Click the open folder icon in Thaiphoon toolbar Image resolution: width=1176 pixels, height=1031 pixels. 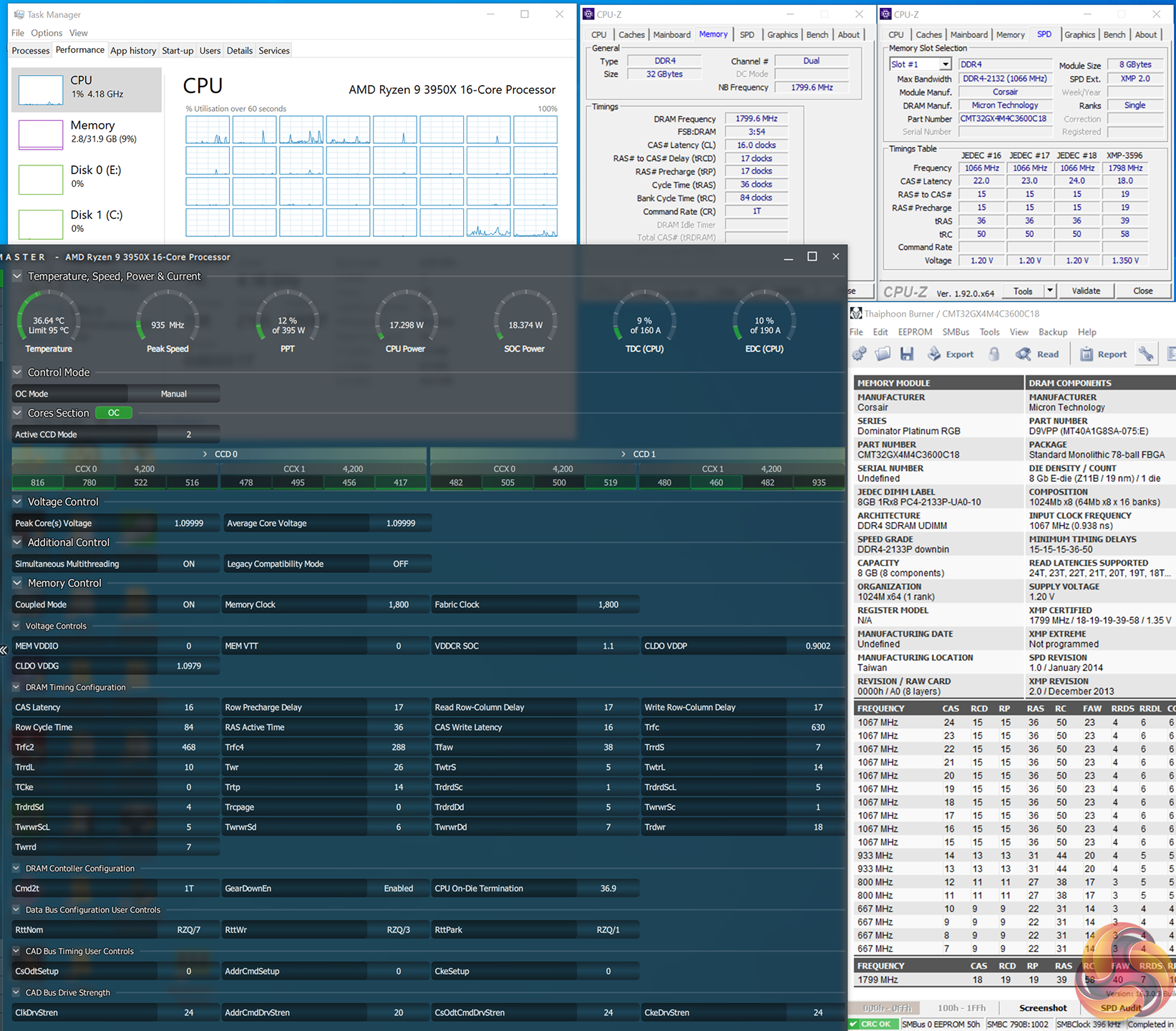(x=883, y=354)
